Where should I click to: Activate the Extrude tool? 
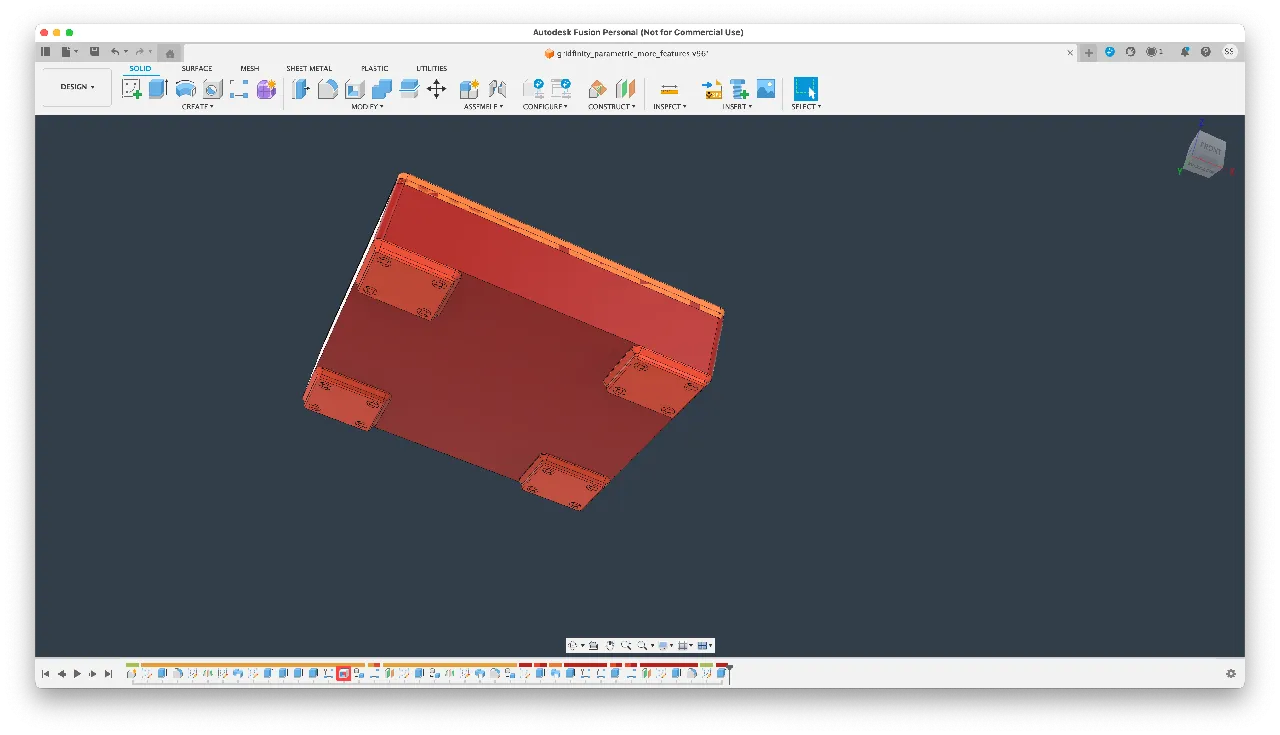[157, 88]
